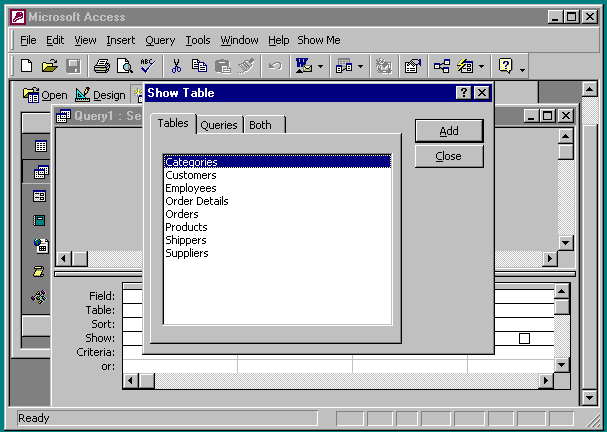Click the Criteria row cell in last column
607x432 pixels.
click(x=511, y=352)
